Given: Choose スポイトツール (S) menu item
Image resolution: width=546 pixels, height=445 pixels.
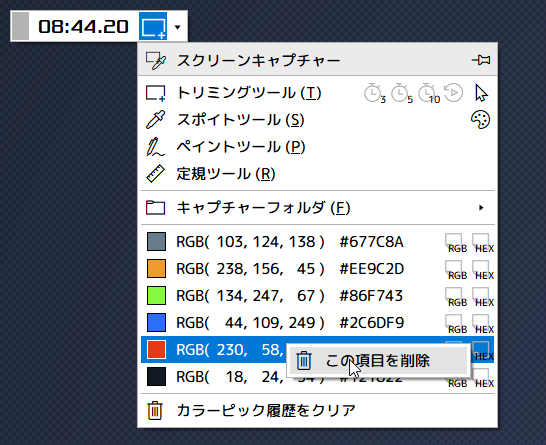Looking at the screenshot, I should pyautogui.click(x=318, y=120).
